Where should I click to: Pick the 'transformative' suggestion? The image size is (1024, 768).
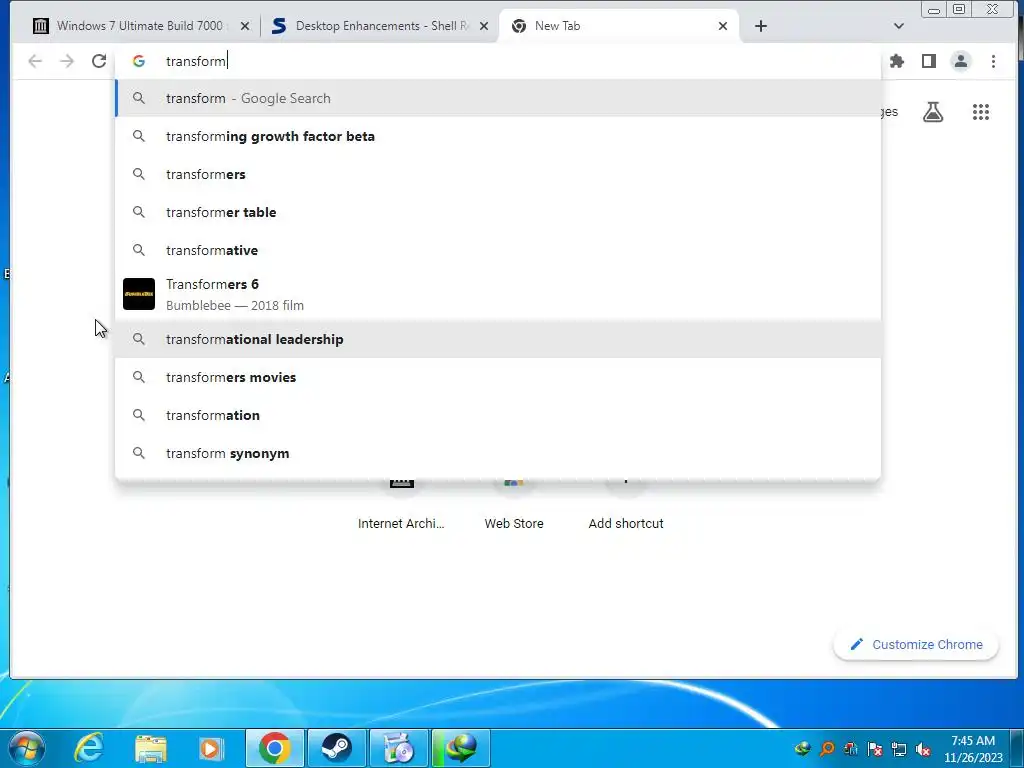coord(498,250)
